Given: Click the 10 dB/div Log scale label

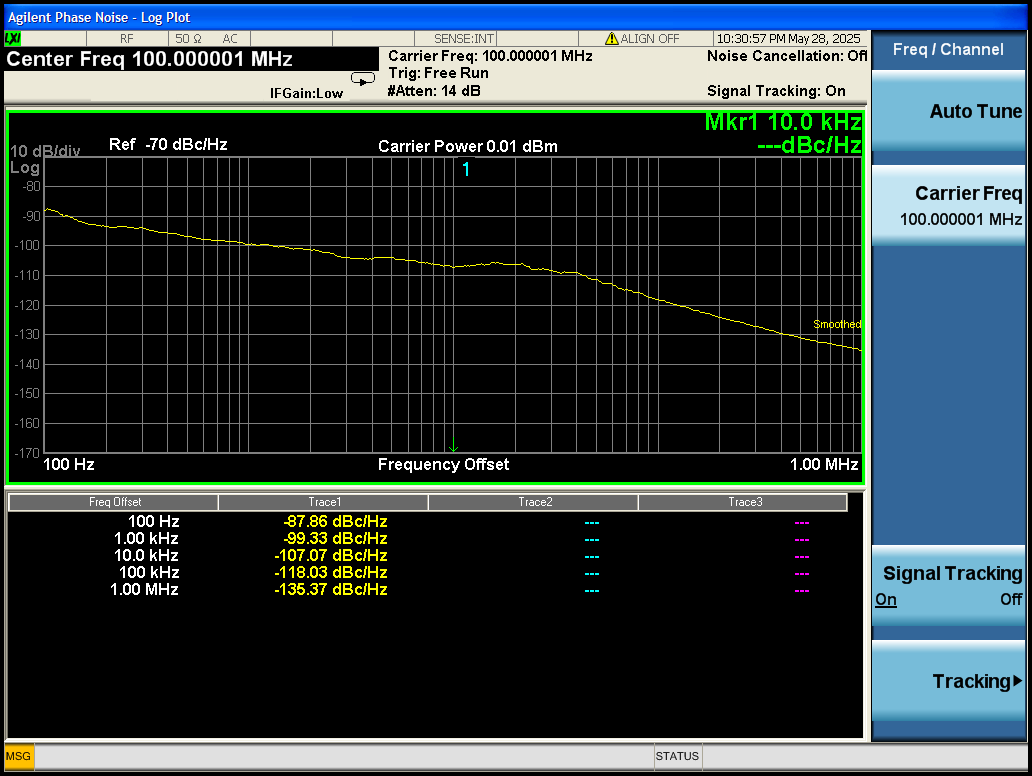Looking at the screenshot, I should coord(45,159).
